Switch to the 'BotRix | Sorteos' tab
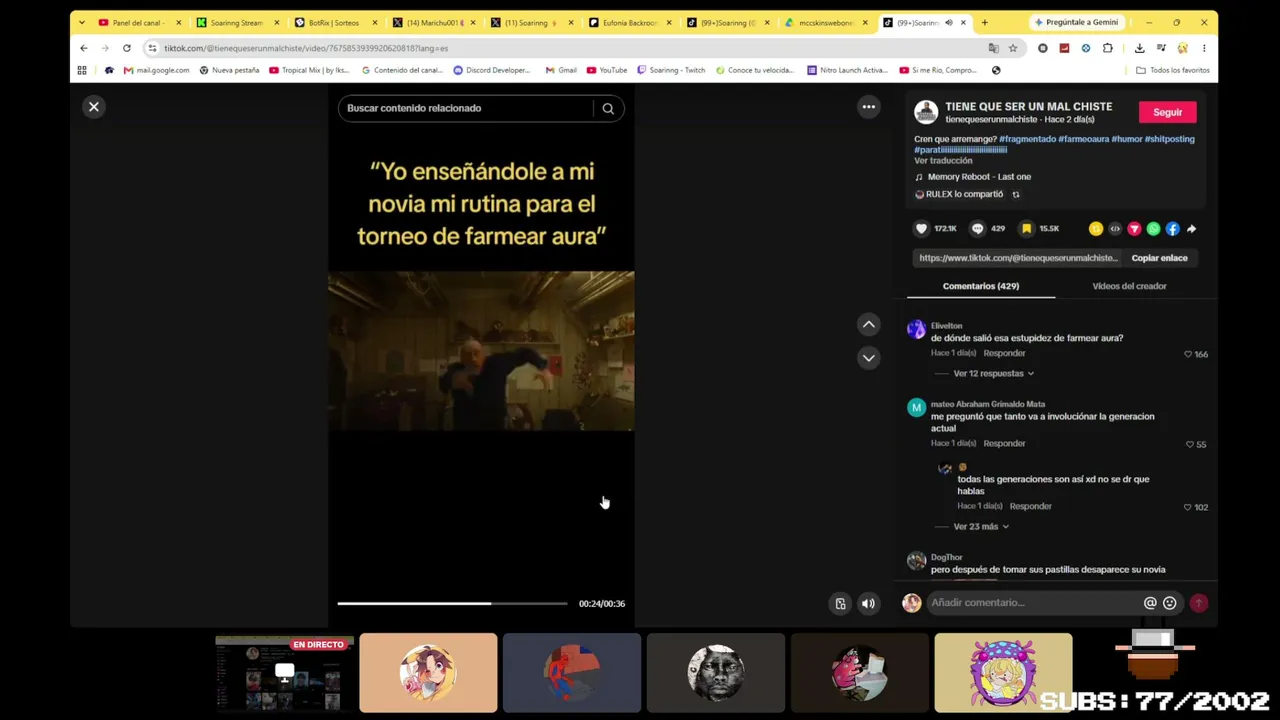The width and height of the screenshot is (1280, 720). coord(334,22)
